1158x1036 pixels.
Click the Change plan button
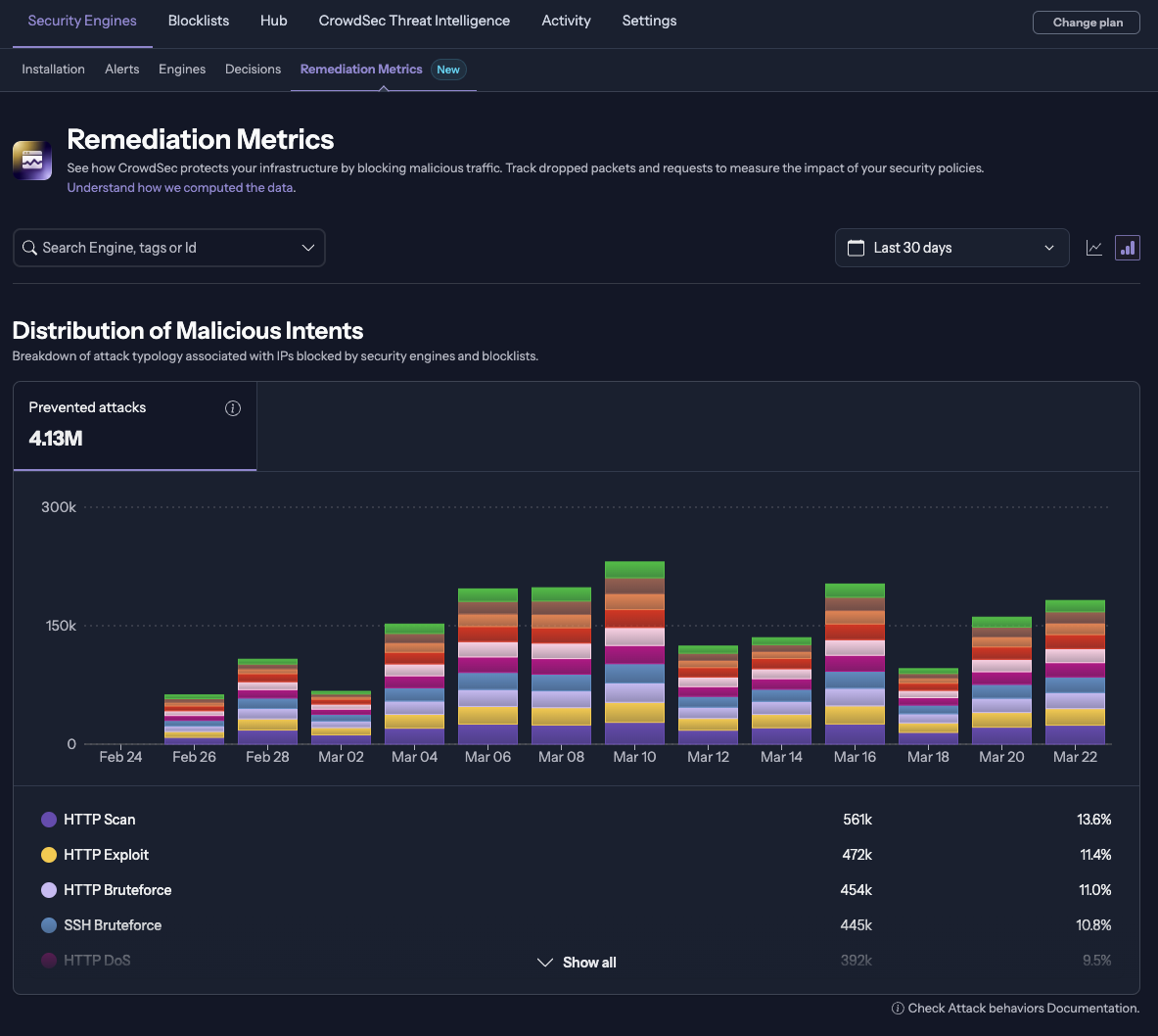coord(1087,23)
